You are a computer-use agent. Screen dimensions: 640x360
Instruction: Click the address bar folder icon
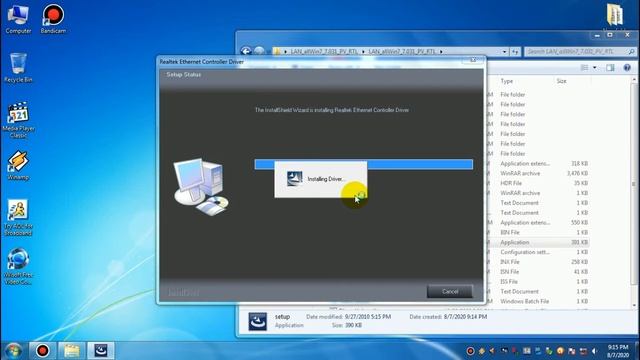[x=277, y=51]
